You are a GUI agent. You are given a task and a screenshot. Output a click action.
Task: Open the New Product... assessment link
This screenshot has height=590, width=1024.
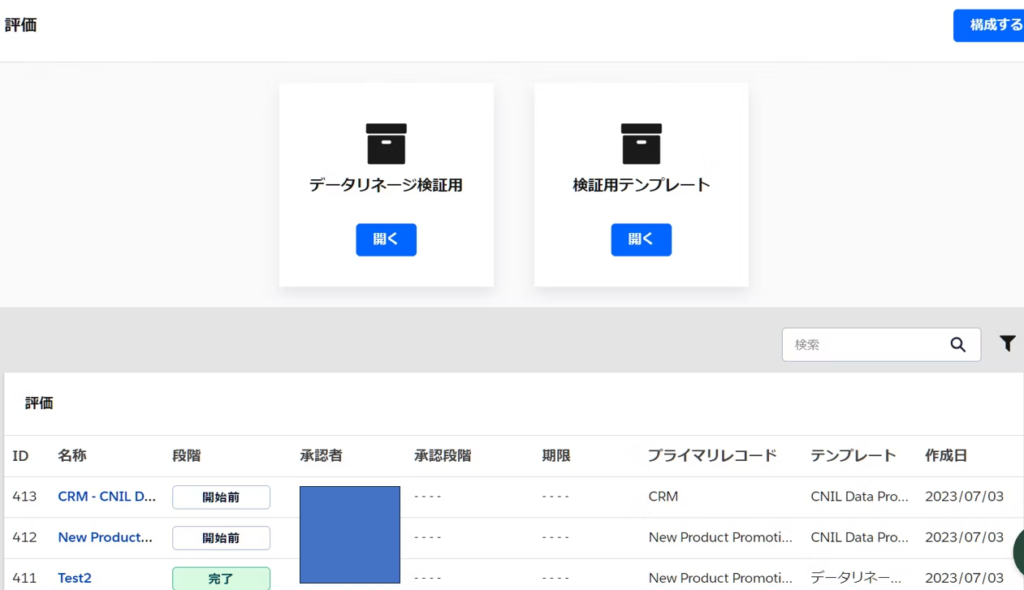pos(105,537)
